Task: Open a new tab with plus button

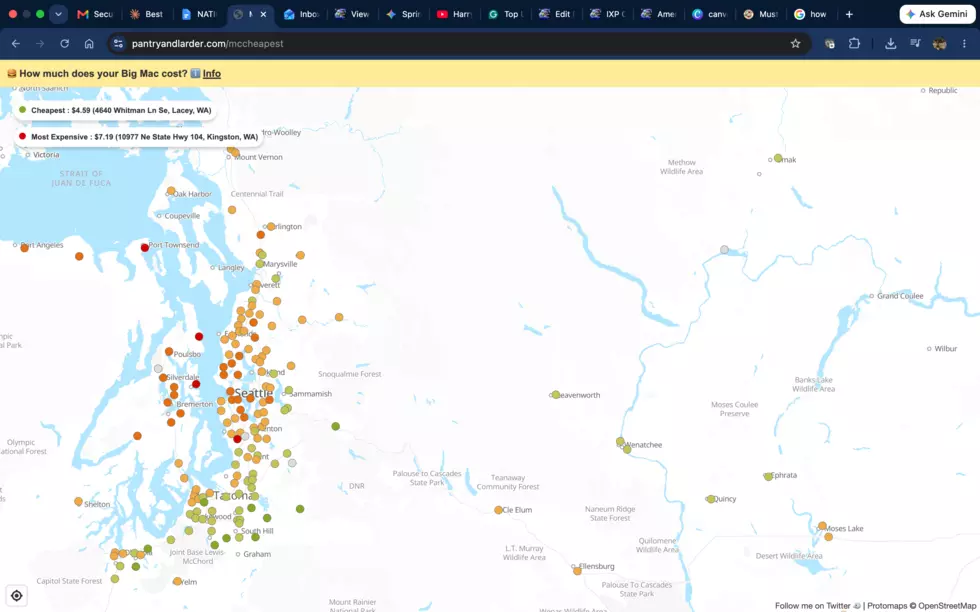Action: (x=849, y=14)
